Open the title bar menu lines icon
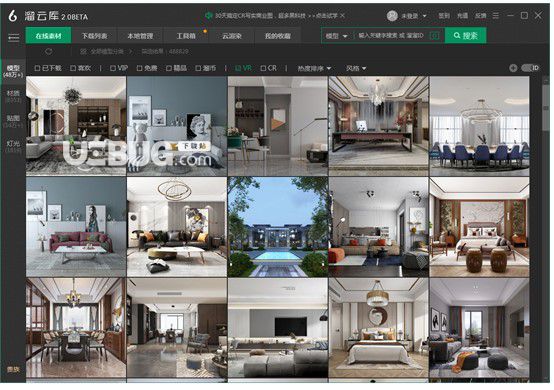Screen dimensions: 554x390 (x=496, y=16)
